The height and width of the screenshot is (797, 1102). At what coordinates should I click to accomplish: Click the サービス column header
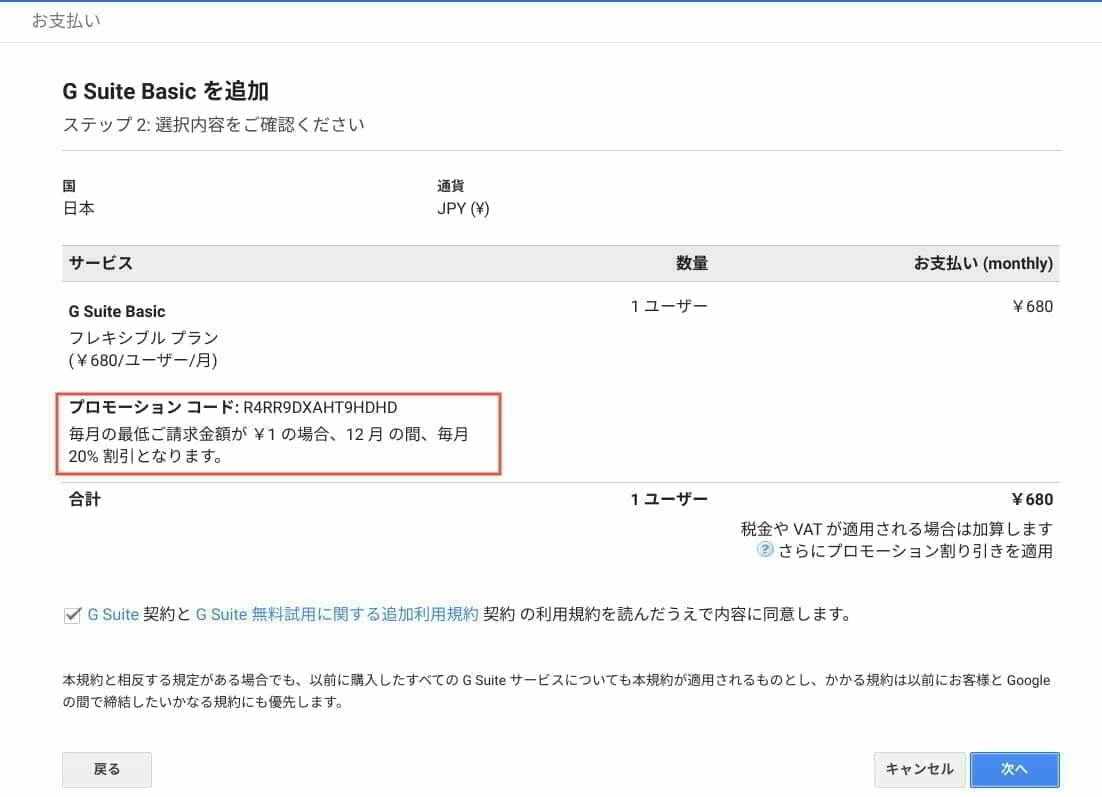[x=101, y=264]
